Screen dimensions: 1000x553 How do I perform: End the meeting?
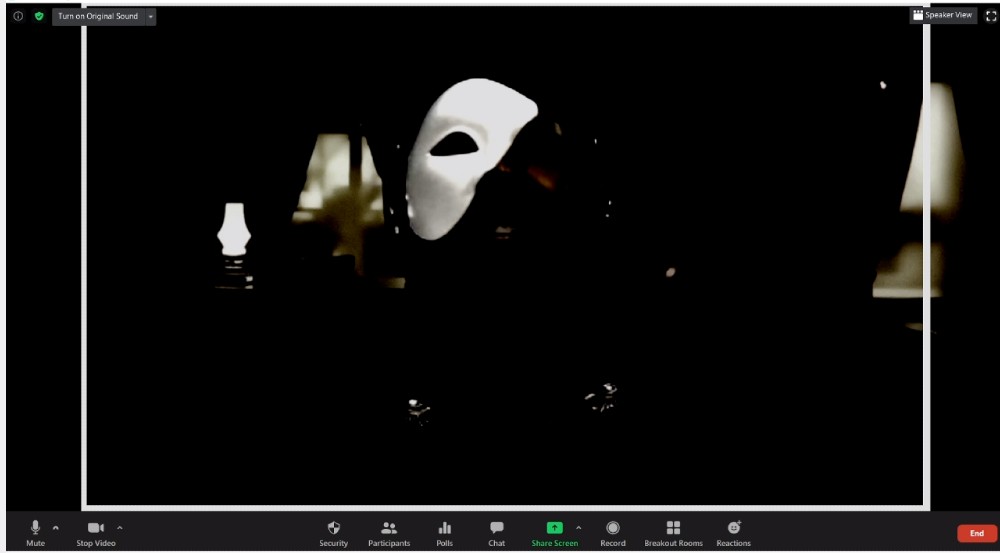click(x=977, y=533)
